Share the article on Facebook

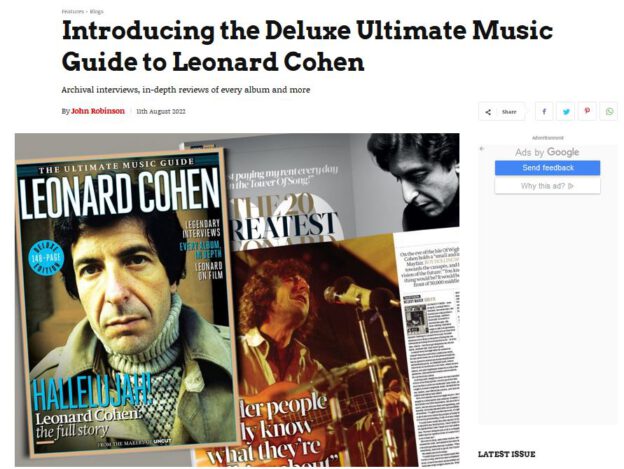coord(544,111)
